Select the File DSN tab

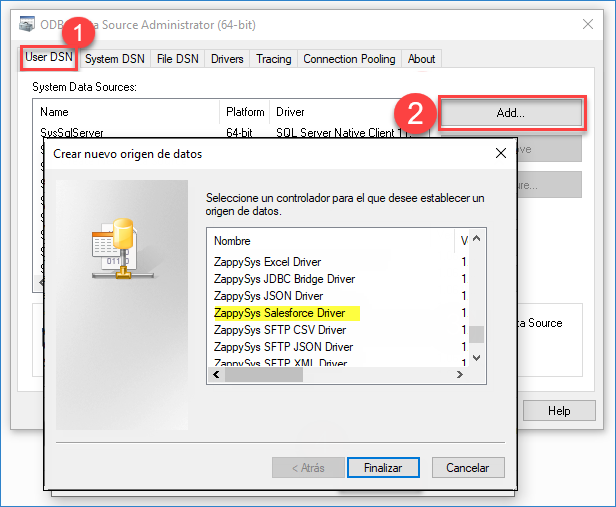click(x=178, y=59)
